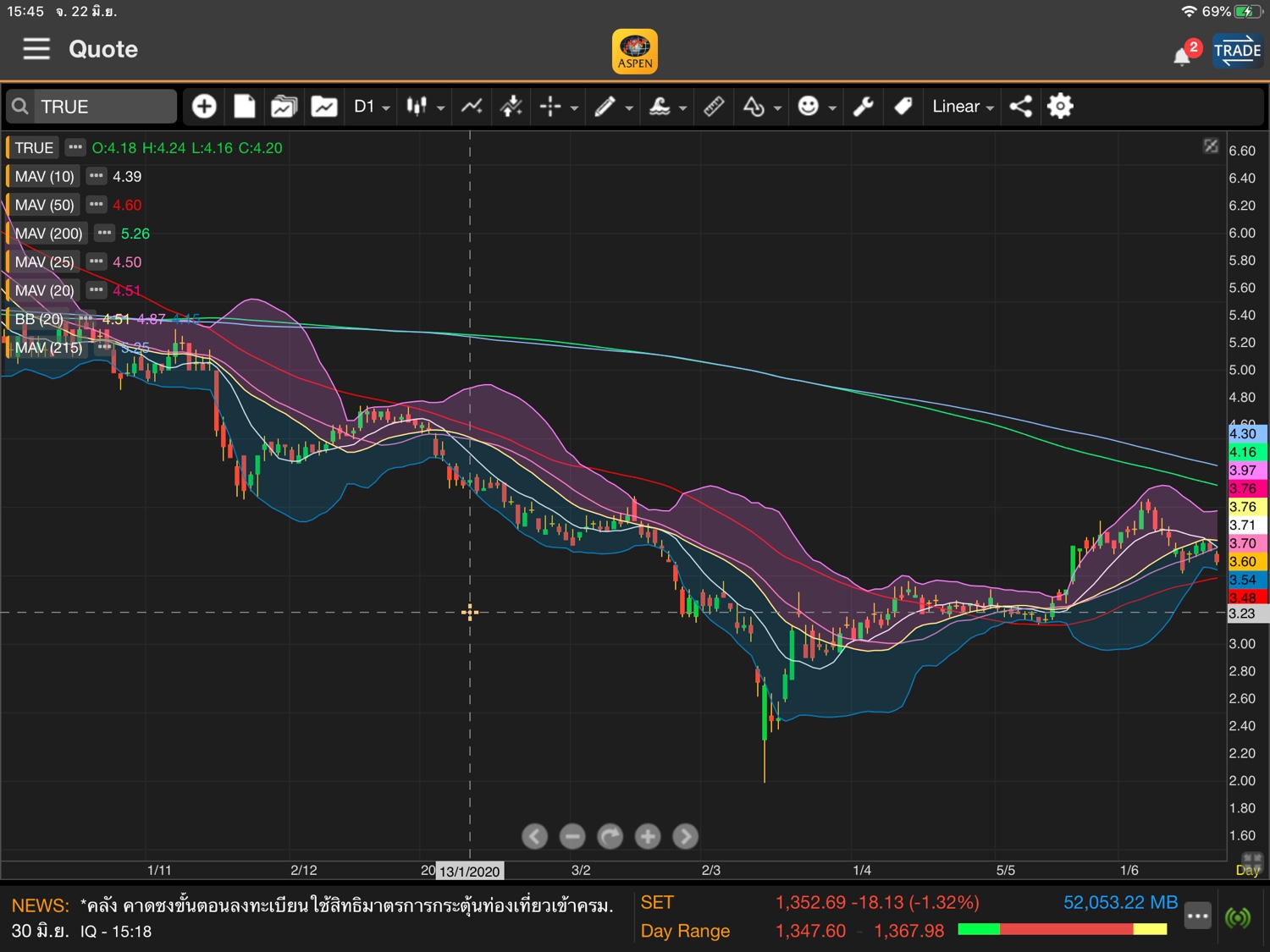Image resolution: width=1270 pixels, height=952 pixels.
Task: Open the Linear scale dropdown
Action: point(963,107)
